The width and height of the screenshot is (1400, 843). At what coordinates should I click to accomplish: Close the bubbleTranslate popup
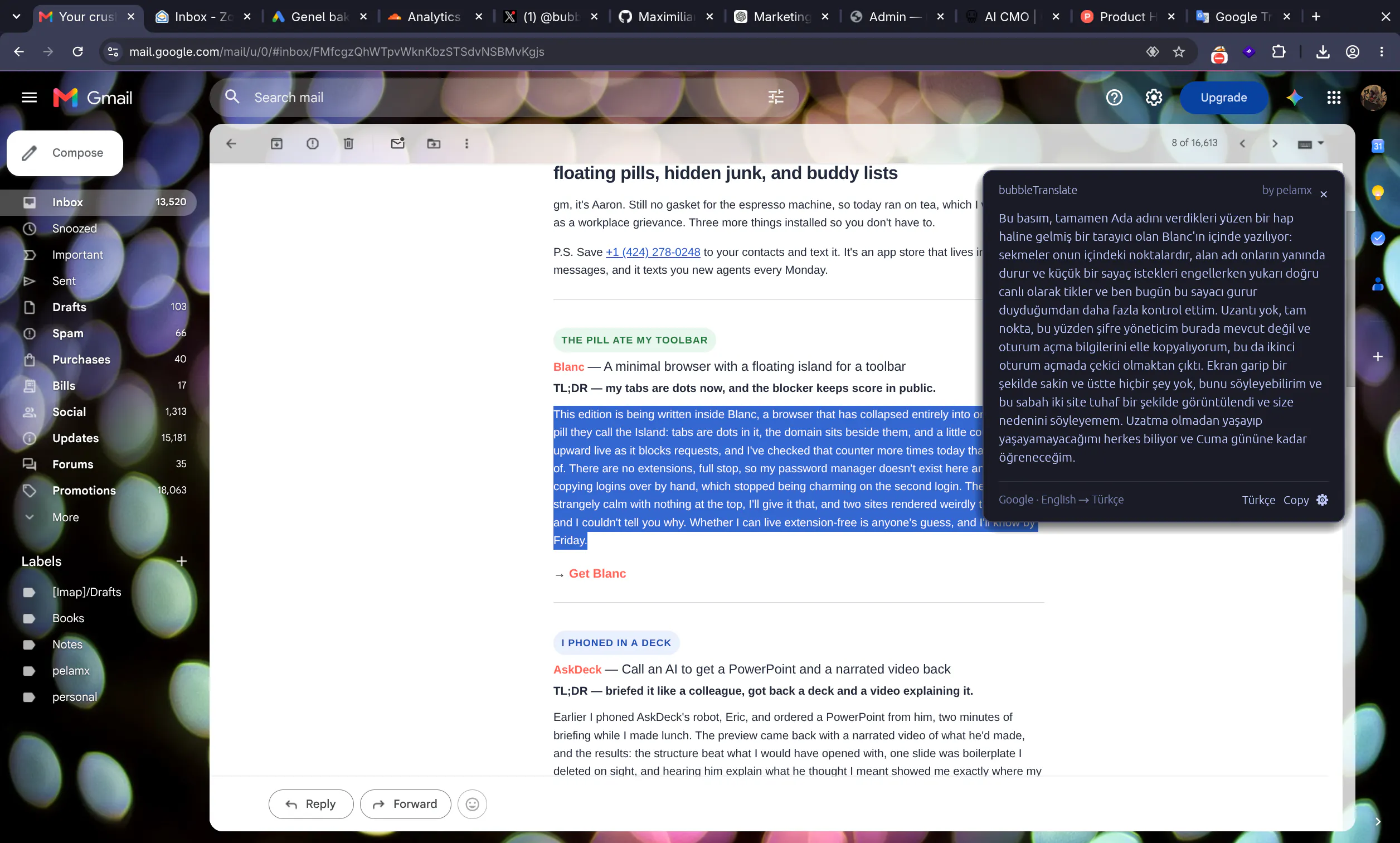[1323, 194]
